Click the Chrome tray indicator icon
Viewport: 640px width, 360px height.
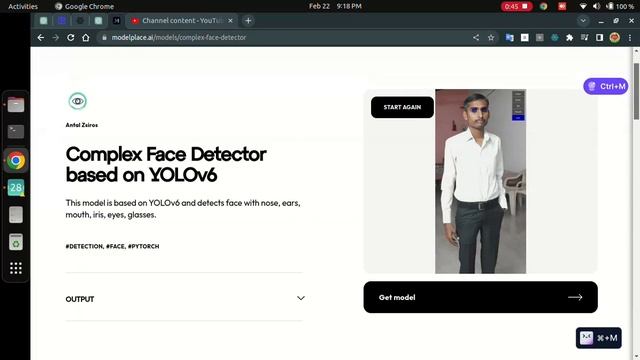point(543,6)
